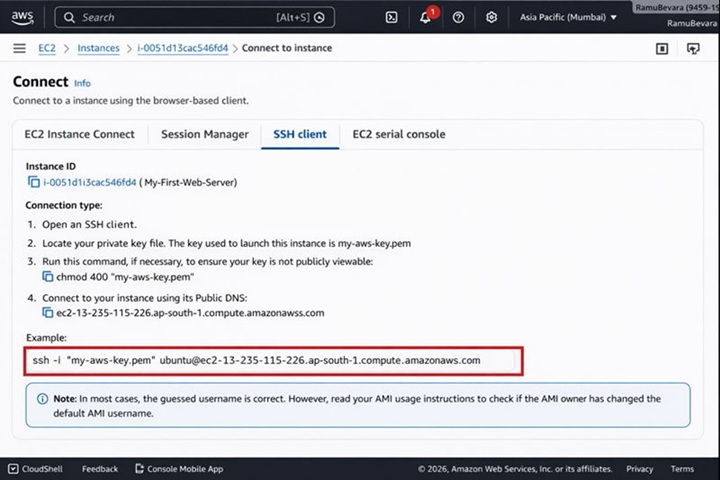Select the EC2 serial console tab

click(399, 134)
